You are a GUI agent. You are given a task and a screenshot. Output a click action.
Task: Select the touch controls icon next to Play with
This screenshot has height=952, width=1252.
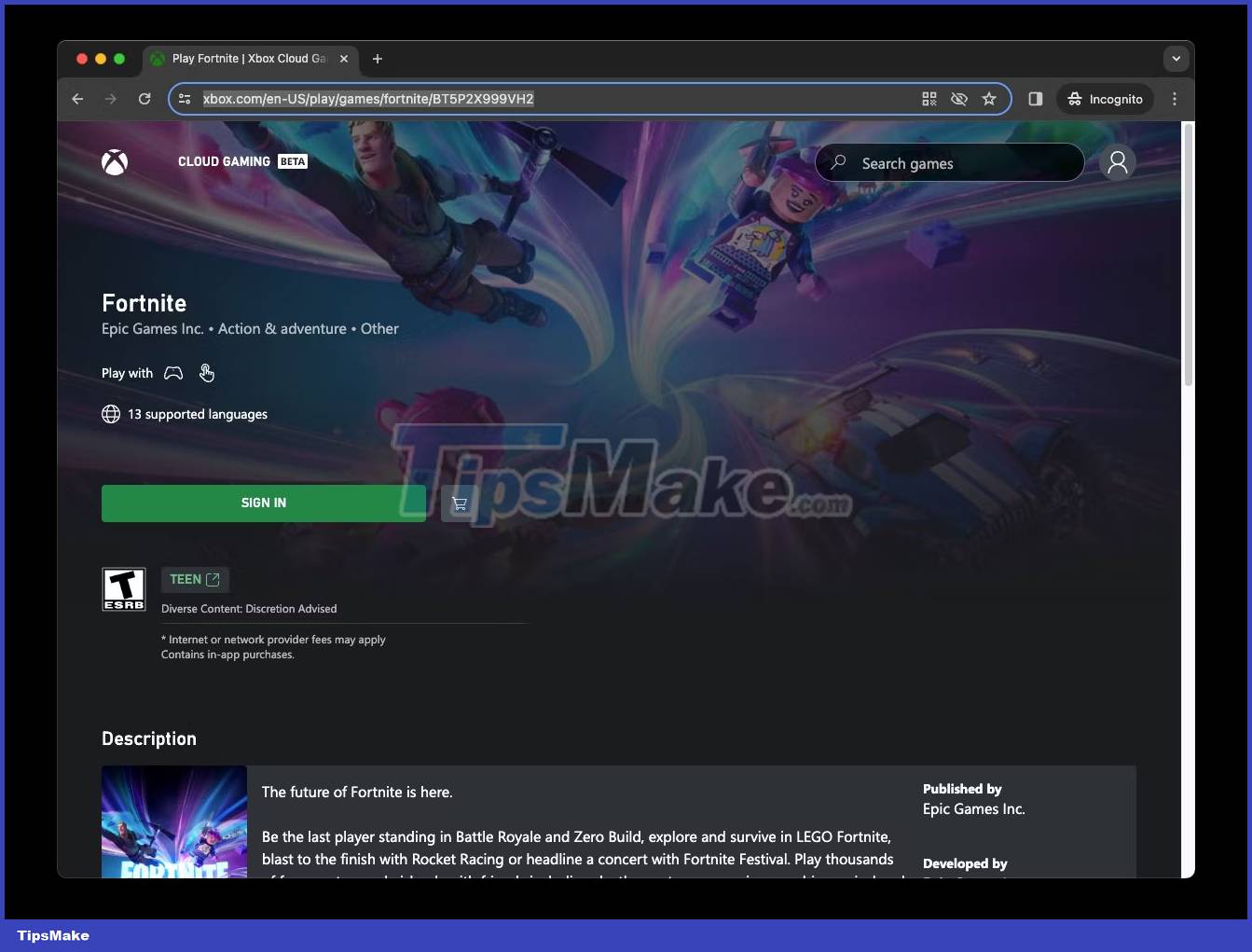[207, 373]
